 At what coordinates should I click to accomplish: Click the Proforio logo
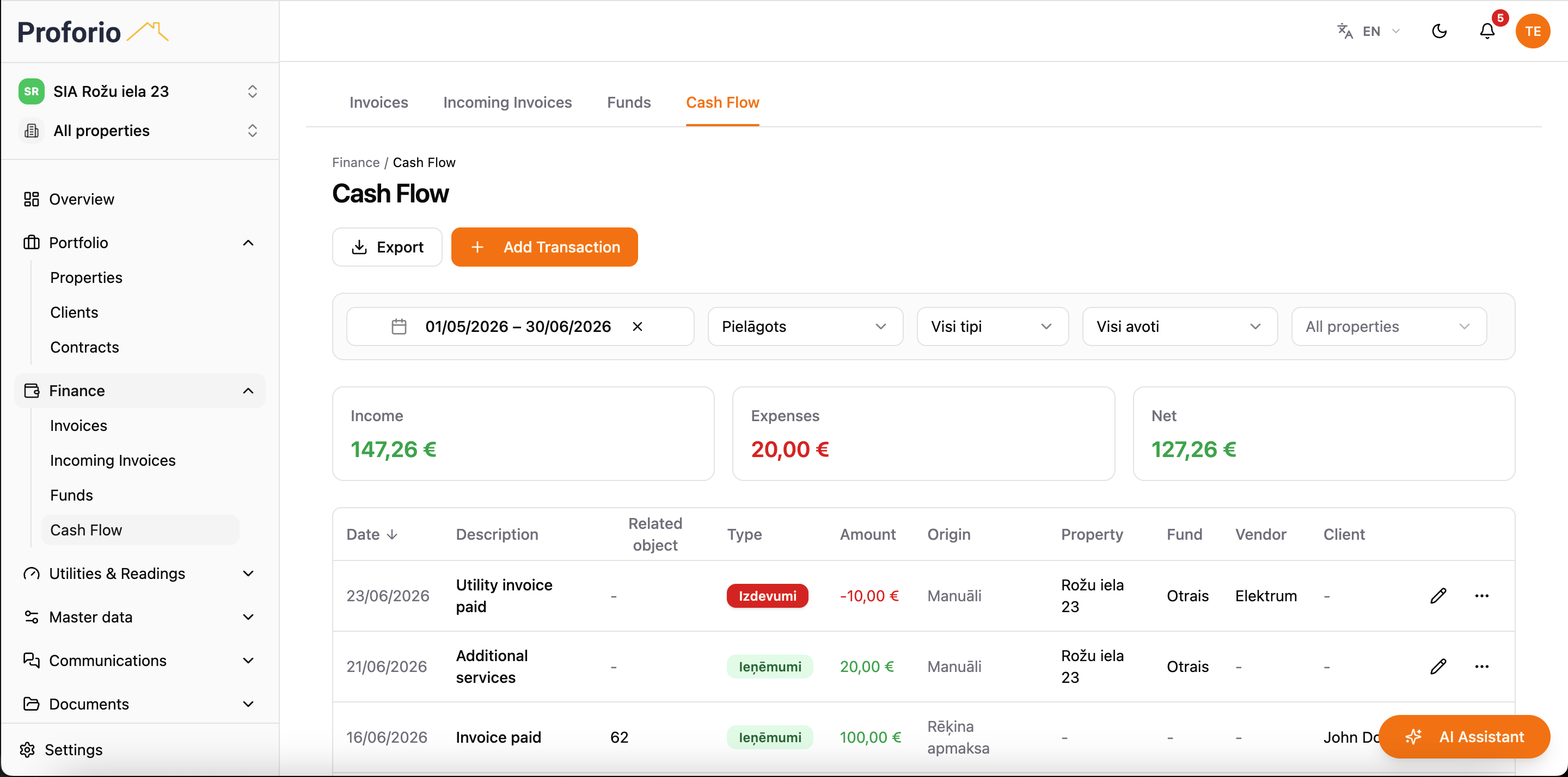[x=93, y=32]
